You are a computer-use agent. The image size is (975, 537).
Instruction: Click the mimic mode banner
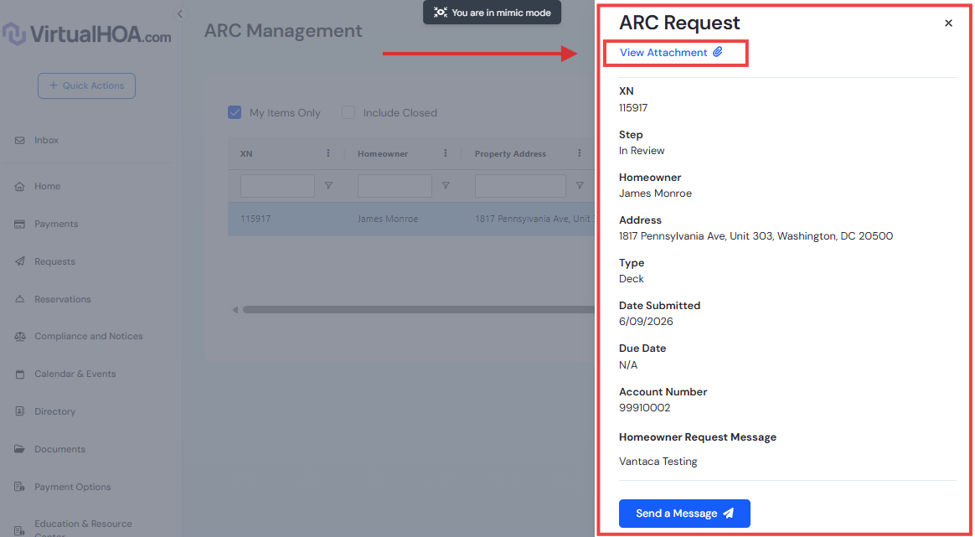(492, 12)
